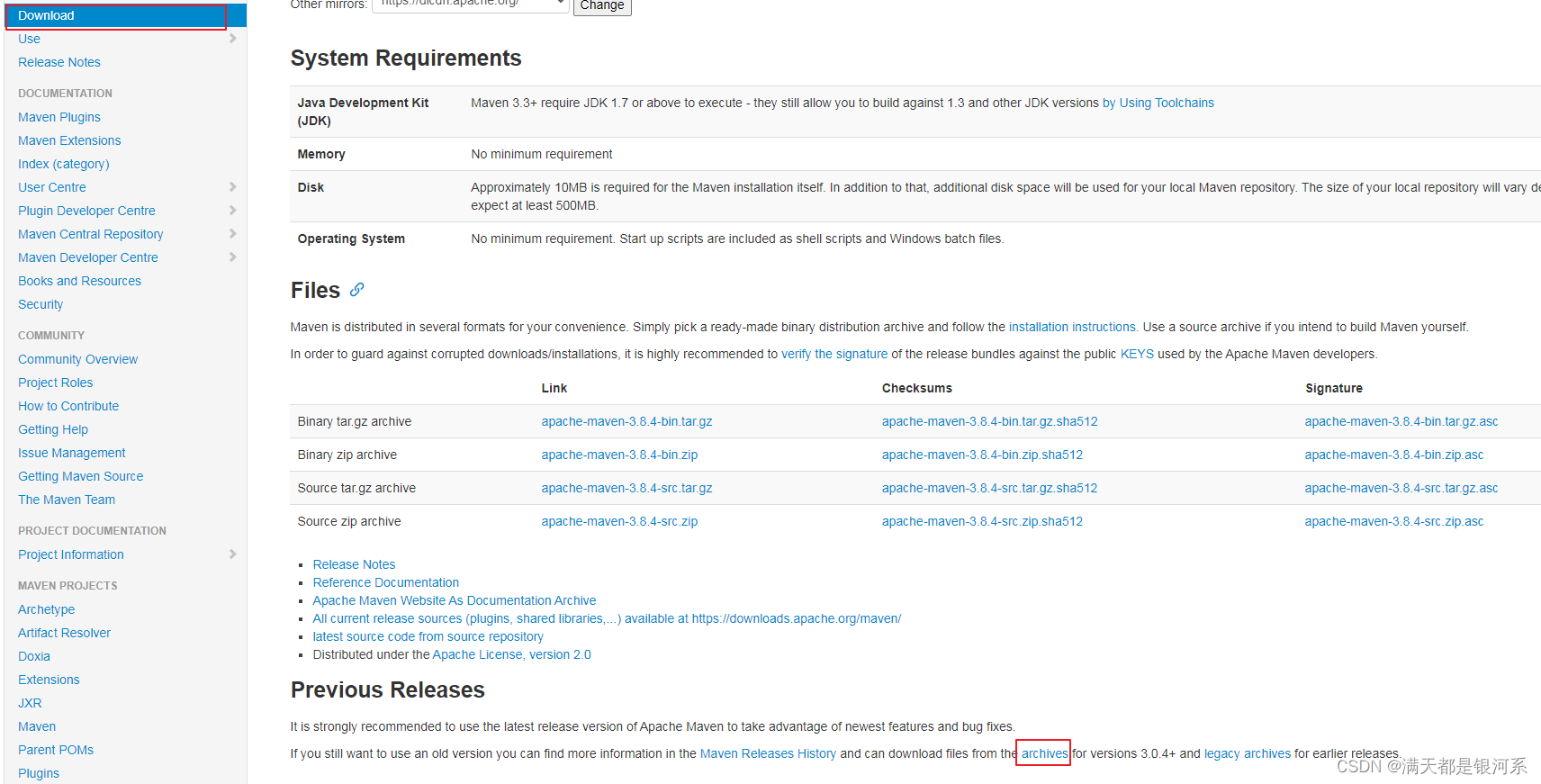
Task: Open Archetype project link
Action: [x=47, y=609]
